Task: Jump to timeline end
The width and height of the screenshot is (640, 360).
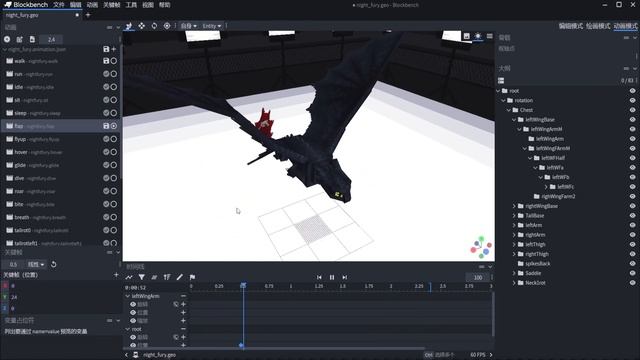Action: coord(344,277)
